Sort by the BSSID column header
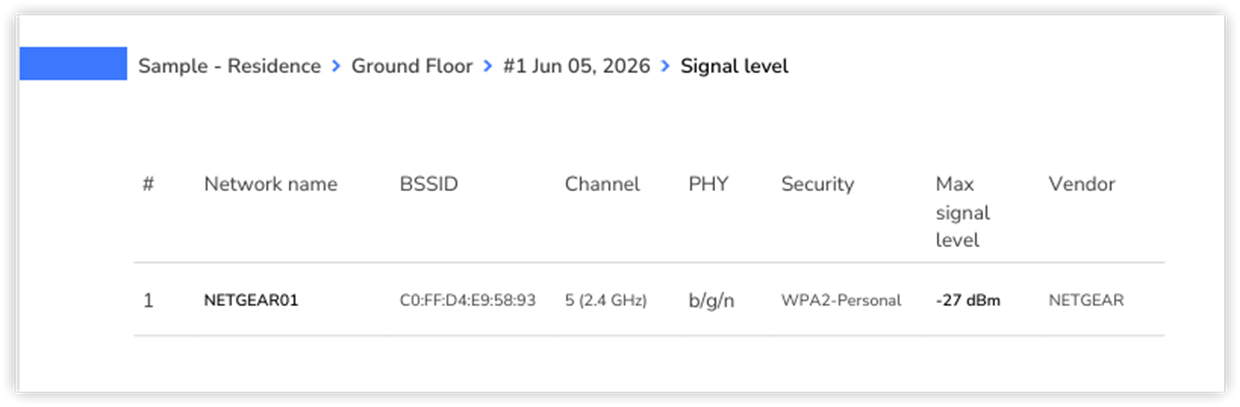This screenshot has width=1240, height=407. coord(429,184)
